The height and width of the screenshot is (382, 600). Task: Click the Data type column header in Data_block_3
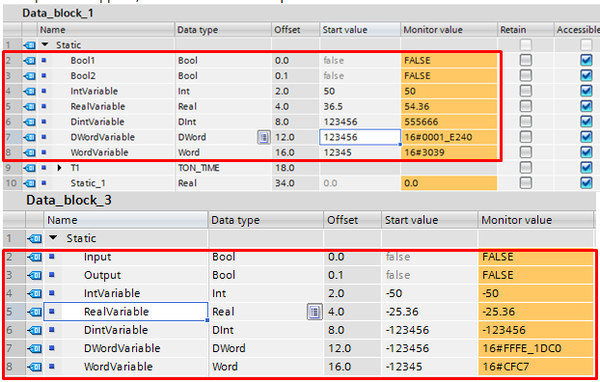266,220
